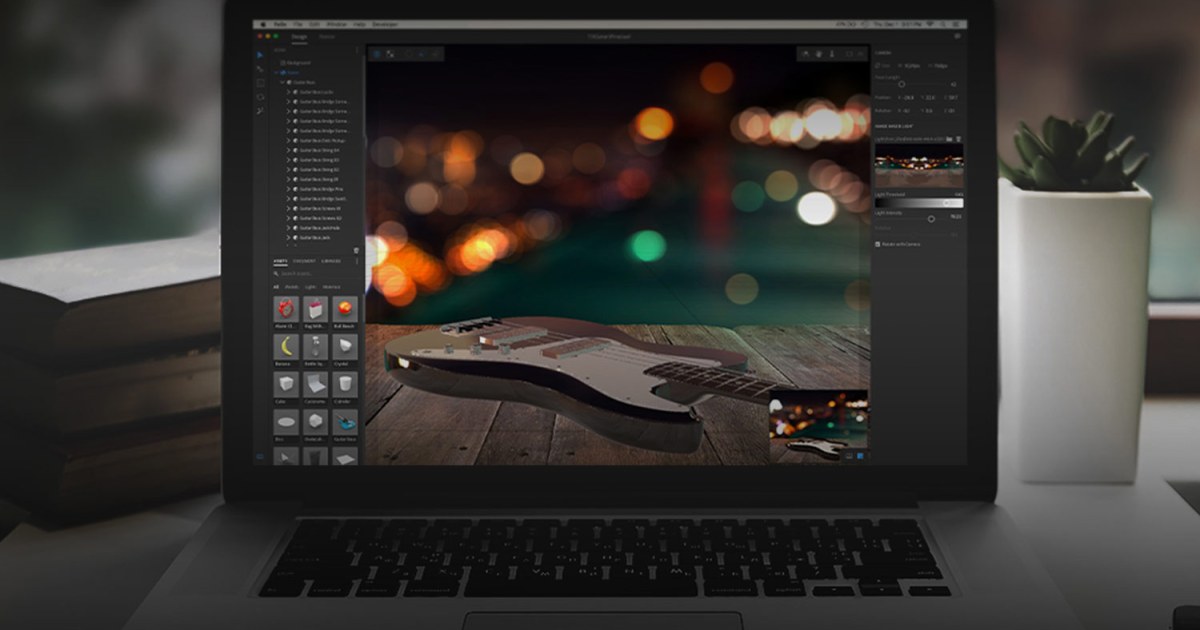Show all assets with the All filter
The height and width of the screenshot is (630, 1200).
click(276, 286)
